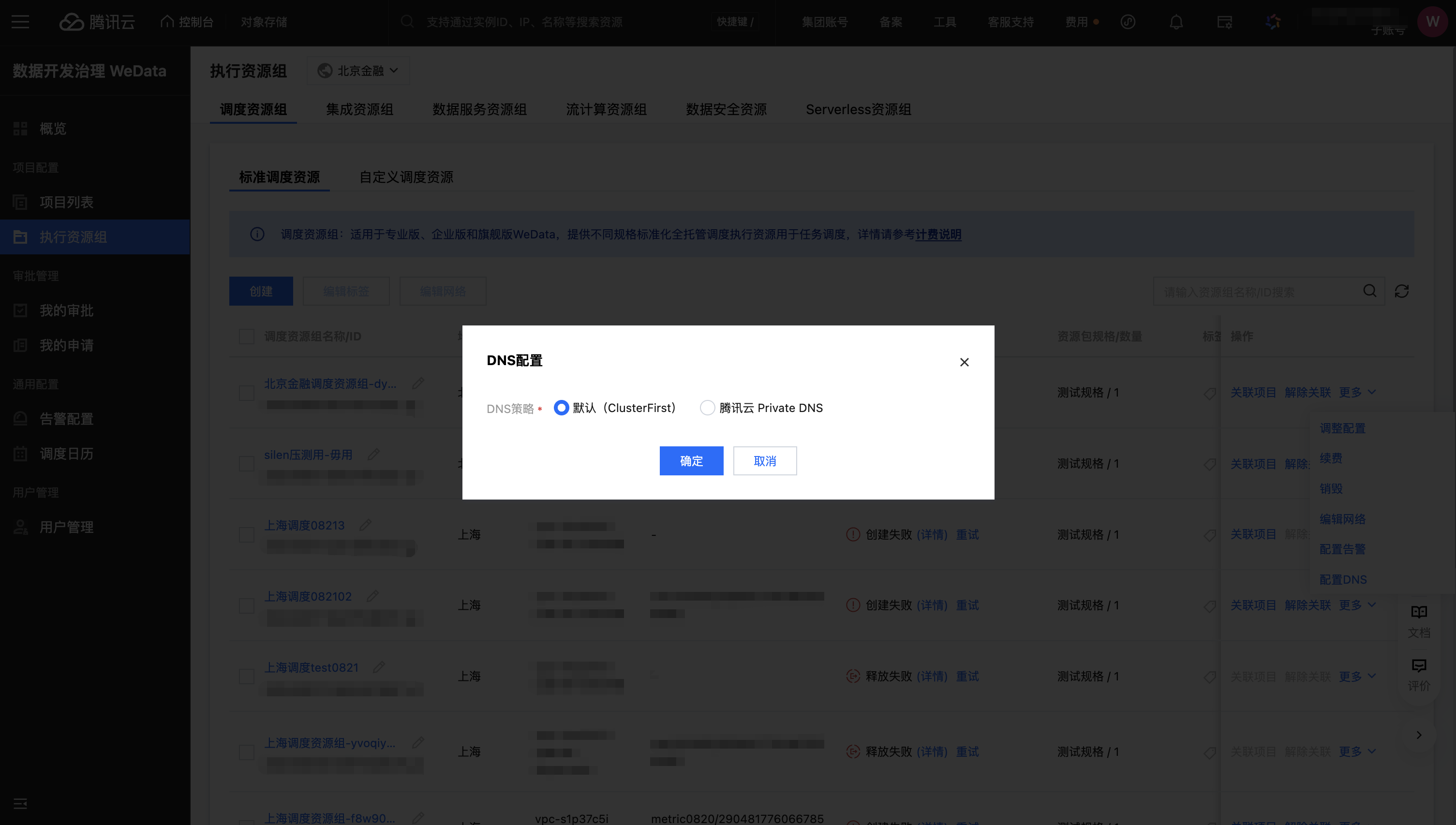The height and width of the screenshot is (825, 1456).
Task: Select 腾讯云 Private DNS radio option
Action: 707,408
